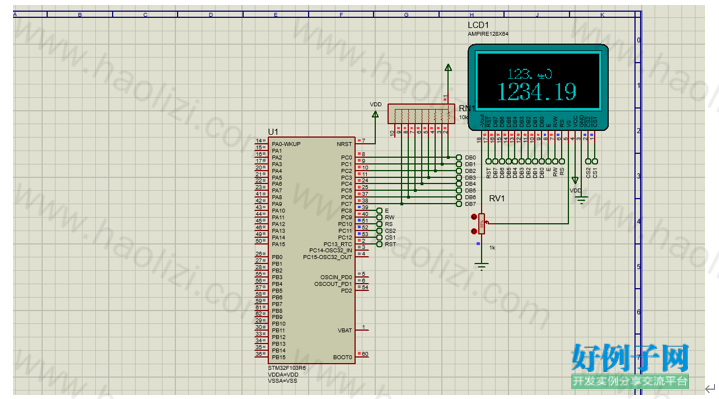Click the PB0 pin label on U1
The height and width of the screenshot is (399, 719).
pyautogui.click(x=277, y=257)
